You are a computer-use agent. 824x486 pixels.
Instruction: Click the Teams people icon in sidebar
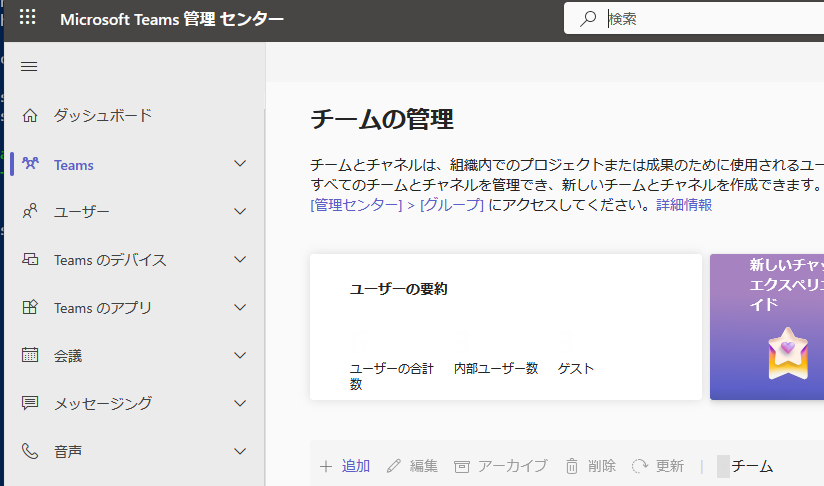pyautogui.click(x=30, y=163)
